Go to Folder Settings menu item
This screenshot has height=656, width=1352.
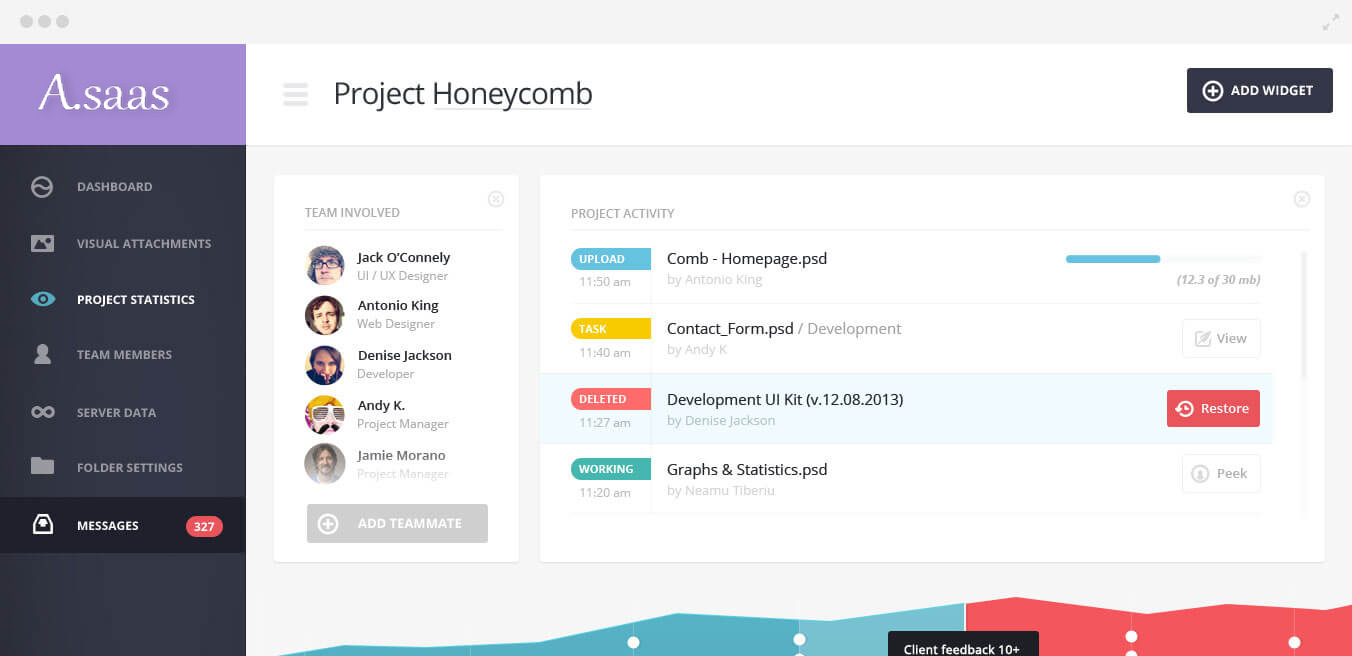click(x=129, y=468)
